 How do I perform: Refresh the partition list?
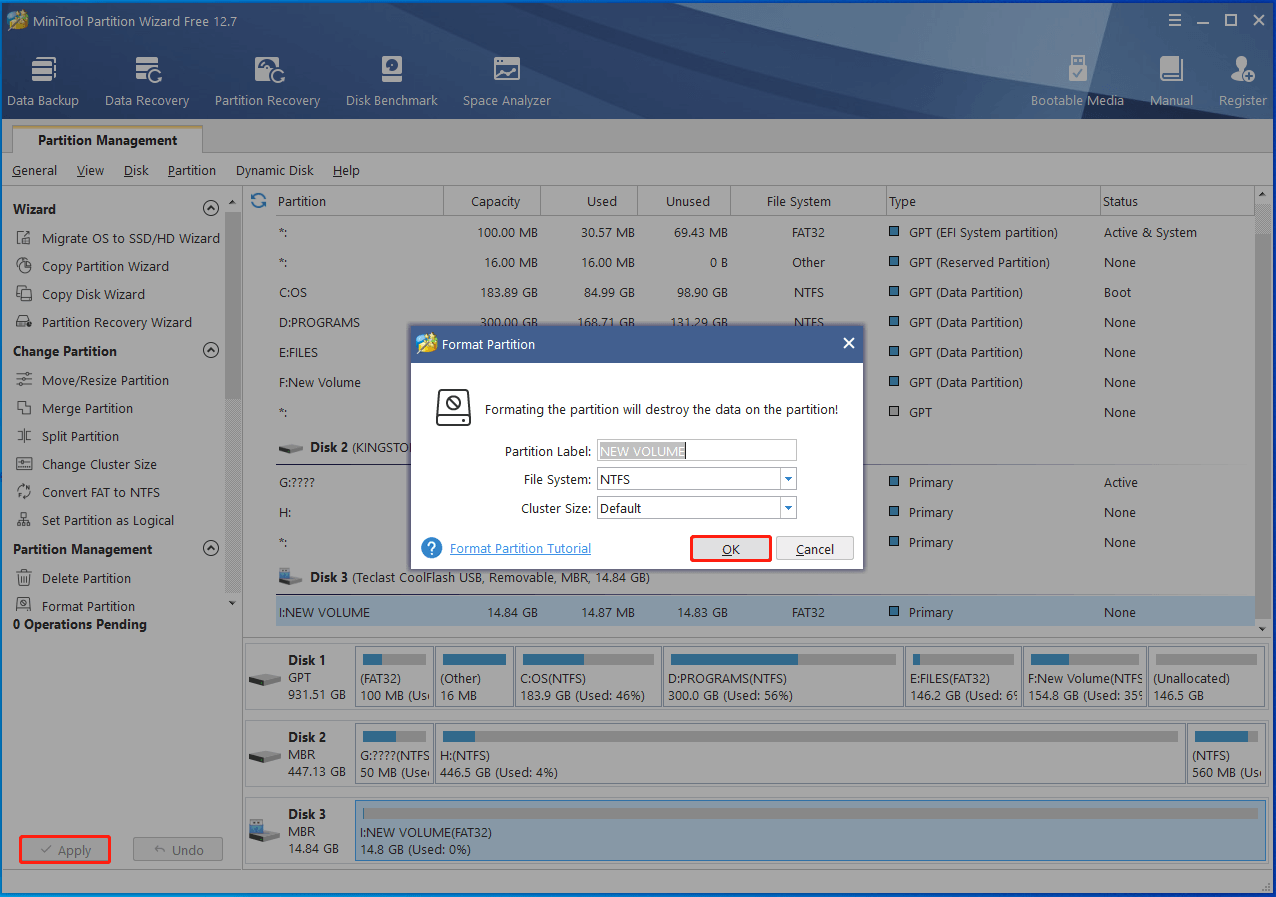258,201
